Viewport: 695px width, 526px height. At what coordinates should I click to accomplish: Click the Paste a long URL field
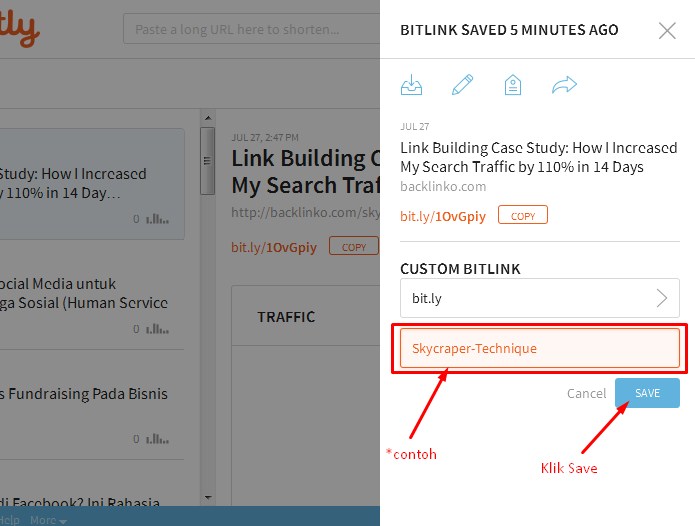click(x=251, y=29)
